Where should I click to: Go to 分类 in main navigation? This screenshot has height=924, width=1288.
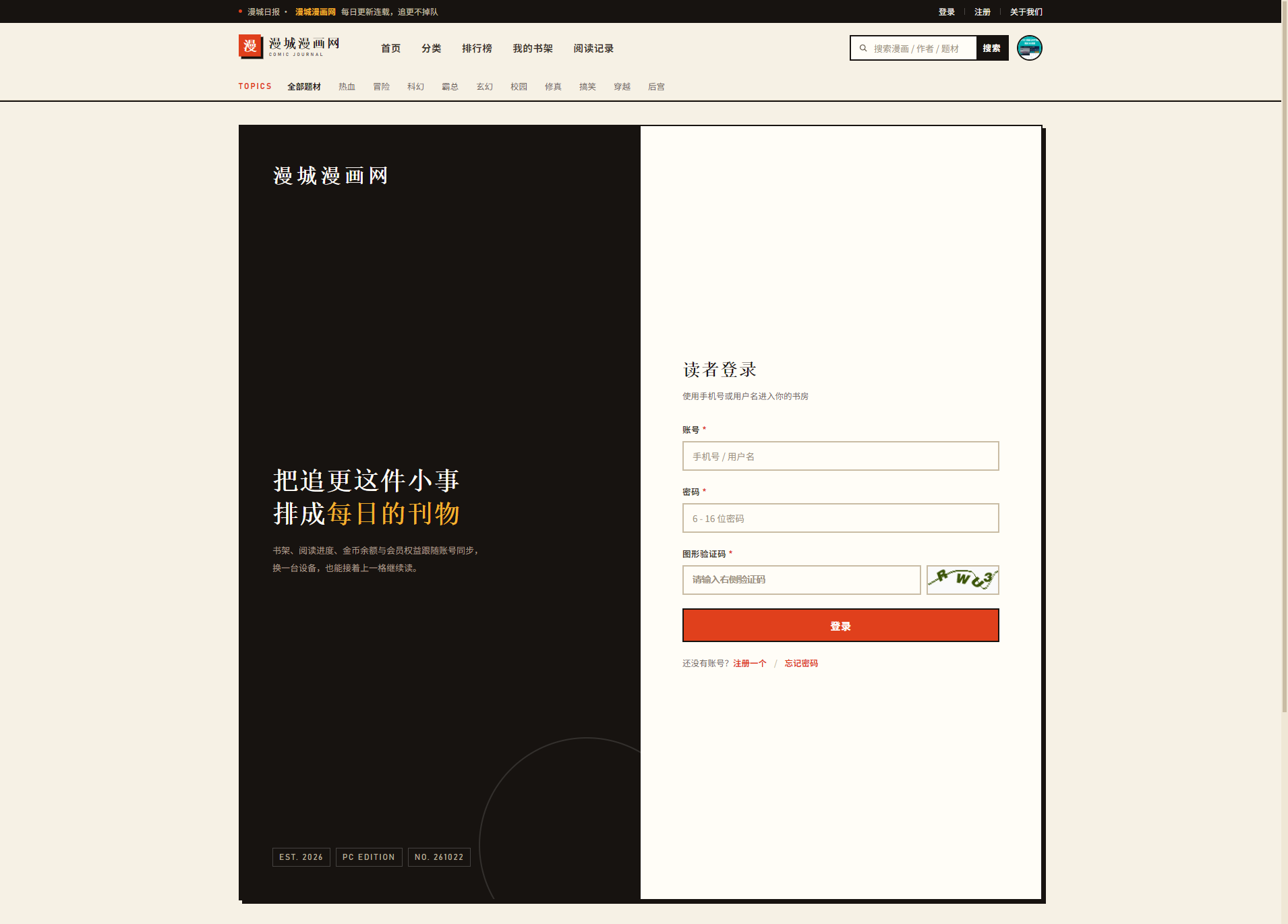(431, 49)
